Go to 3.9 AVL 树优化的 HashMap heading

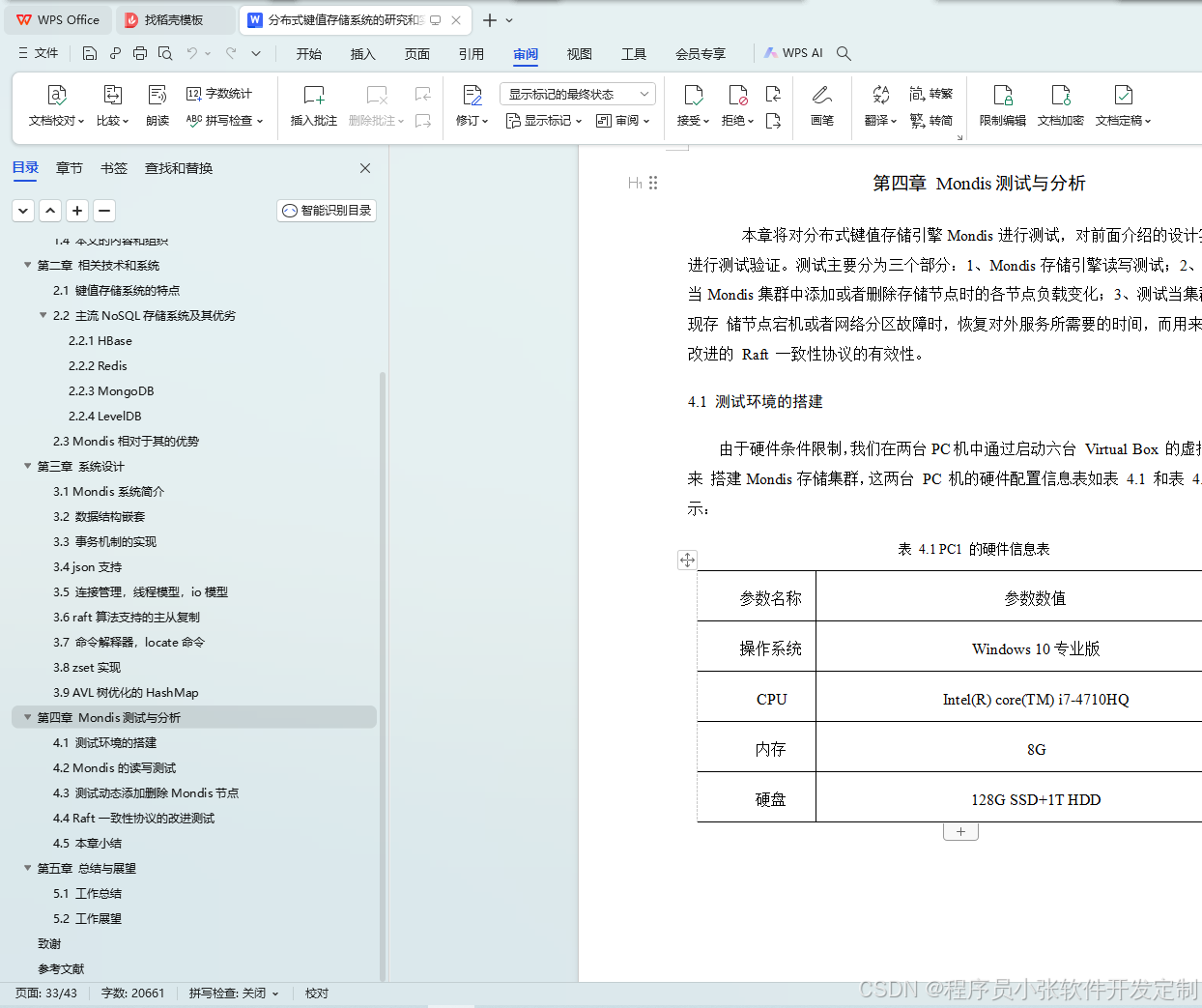[126, 693]
